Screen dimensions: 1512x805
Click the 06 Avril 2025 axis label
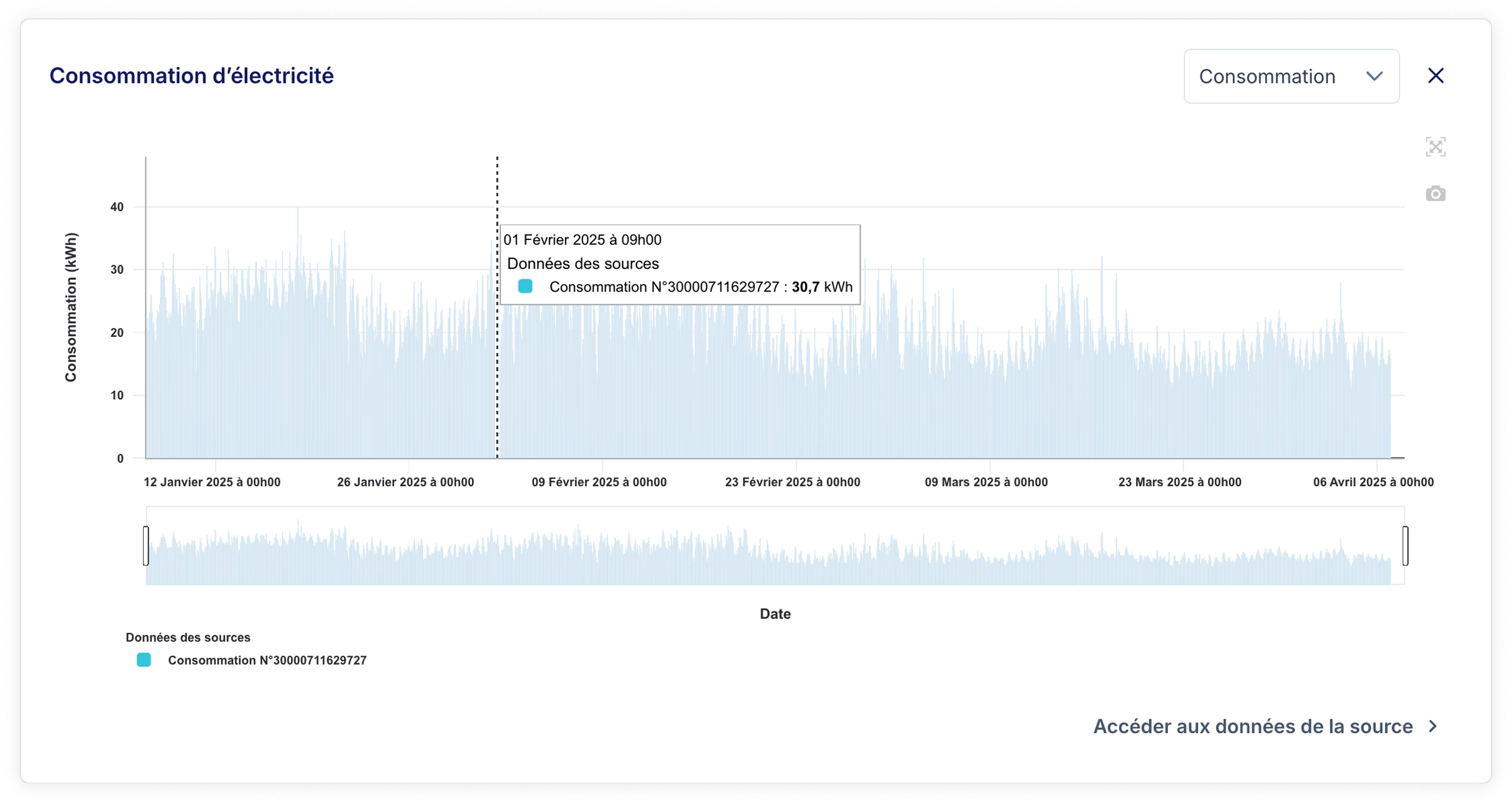[1373, 482]
